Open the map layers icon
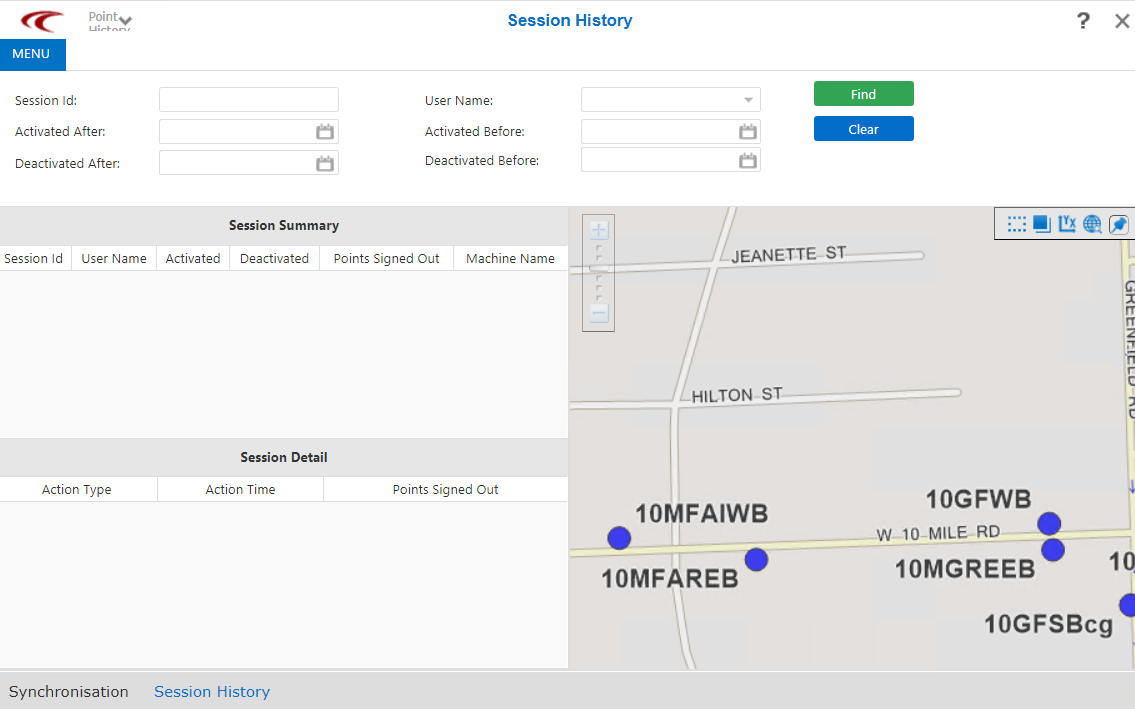 pos(1041,224)
